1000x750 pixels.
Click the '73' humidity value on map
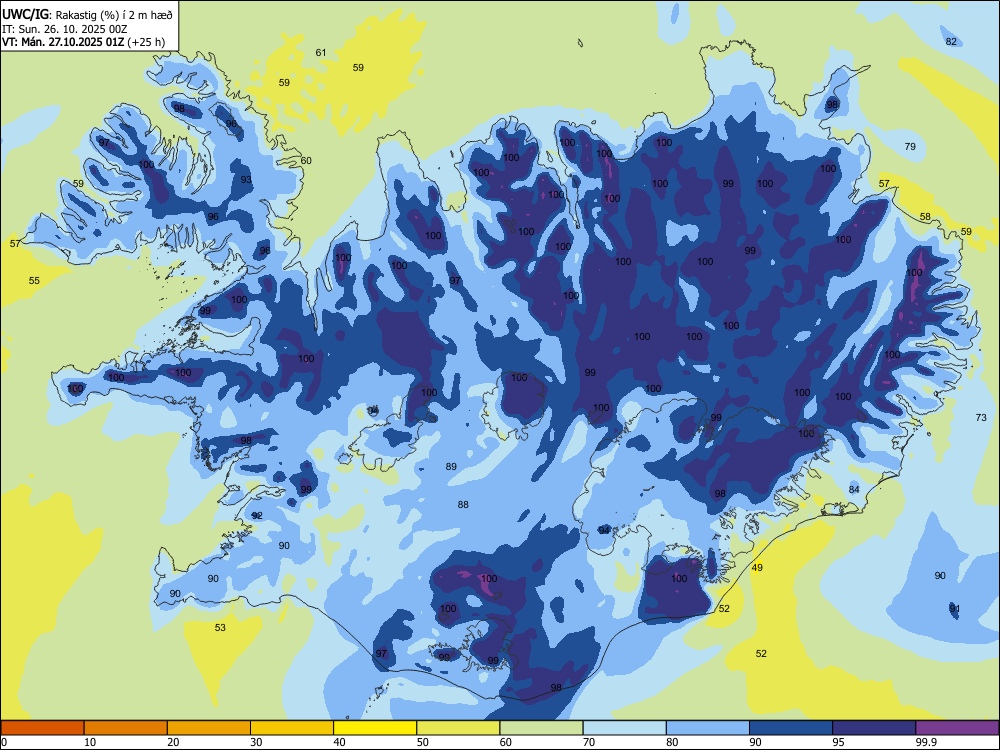point(981,417)
